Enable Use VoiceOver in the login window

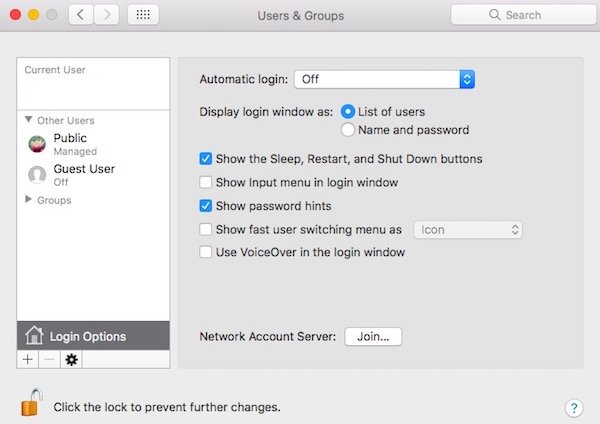pyautogui.click(x=206, y=253)
